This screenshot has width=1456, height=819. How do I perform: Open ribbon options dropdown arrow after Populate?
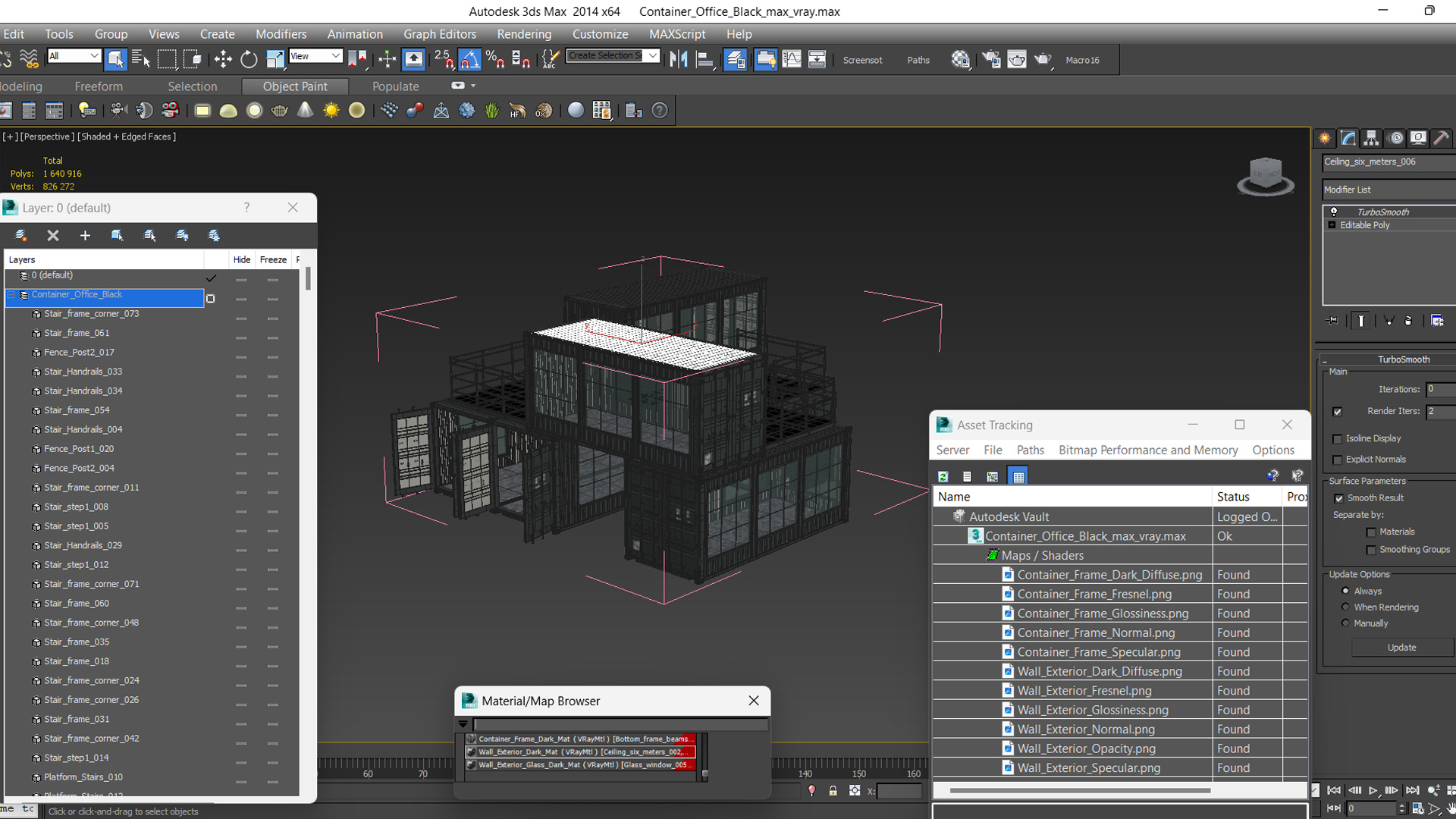click(473, 86)
